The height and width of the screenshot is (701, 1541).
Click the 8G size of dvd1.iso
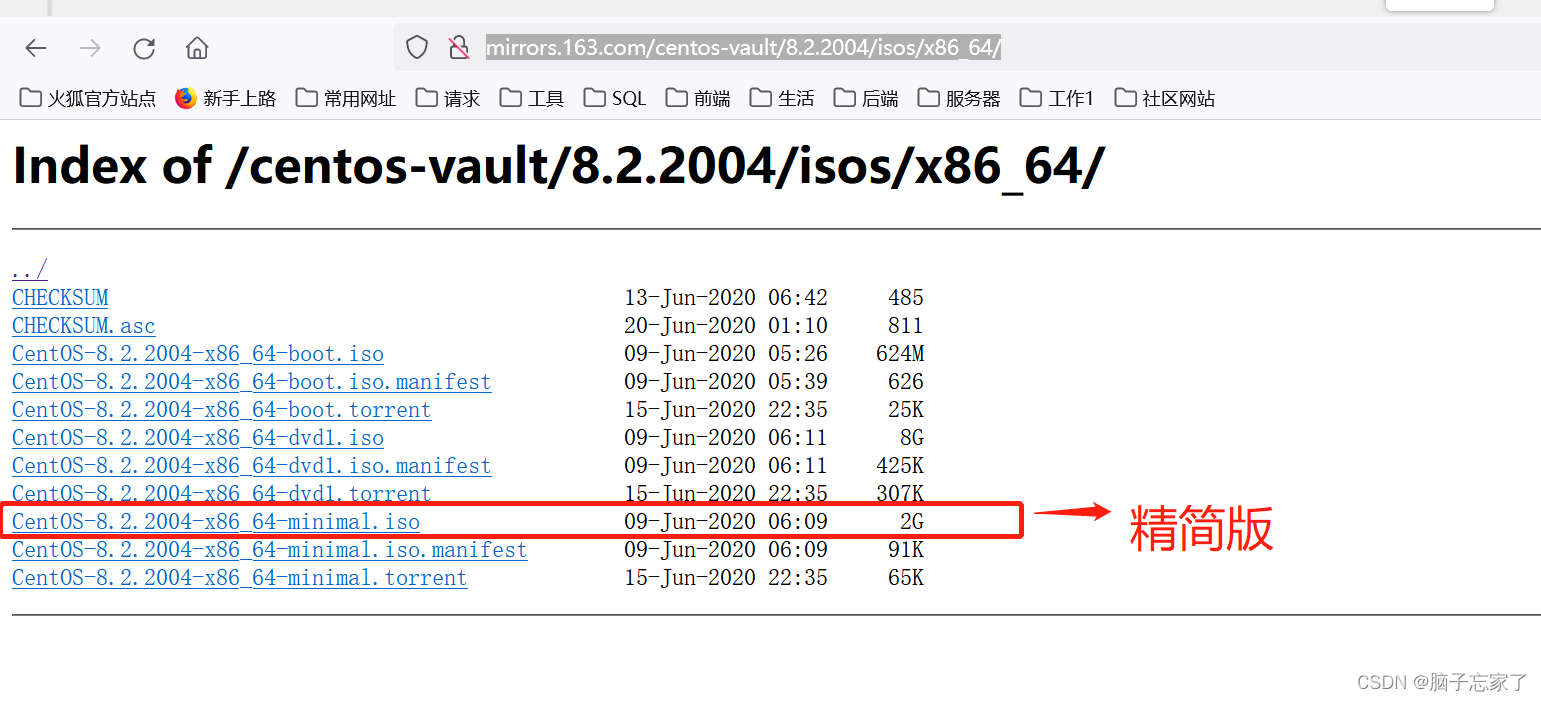tap(912, 438)
